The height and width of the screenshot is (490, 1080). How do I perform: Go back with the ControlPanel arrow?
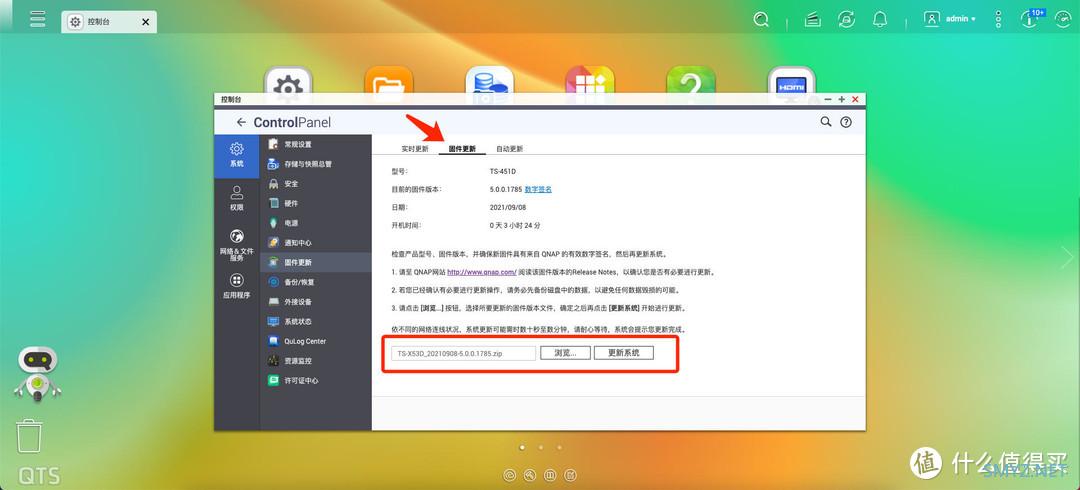tap(240, 122)
